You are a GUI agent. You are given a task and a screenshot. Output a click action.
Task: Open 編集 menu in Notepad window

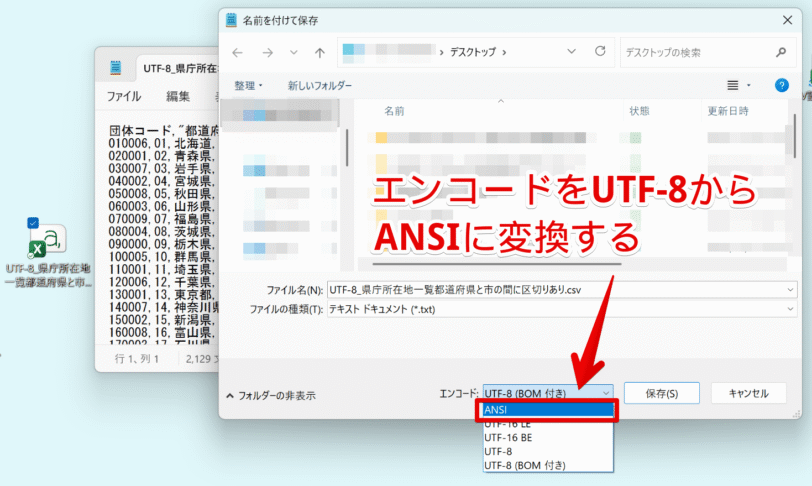pyautogui.click(x=178, y=96)
